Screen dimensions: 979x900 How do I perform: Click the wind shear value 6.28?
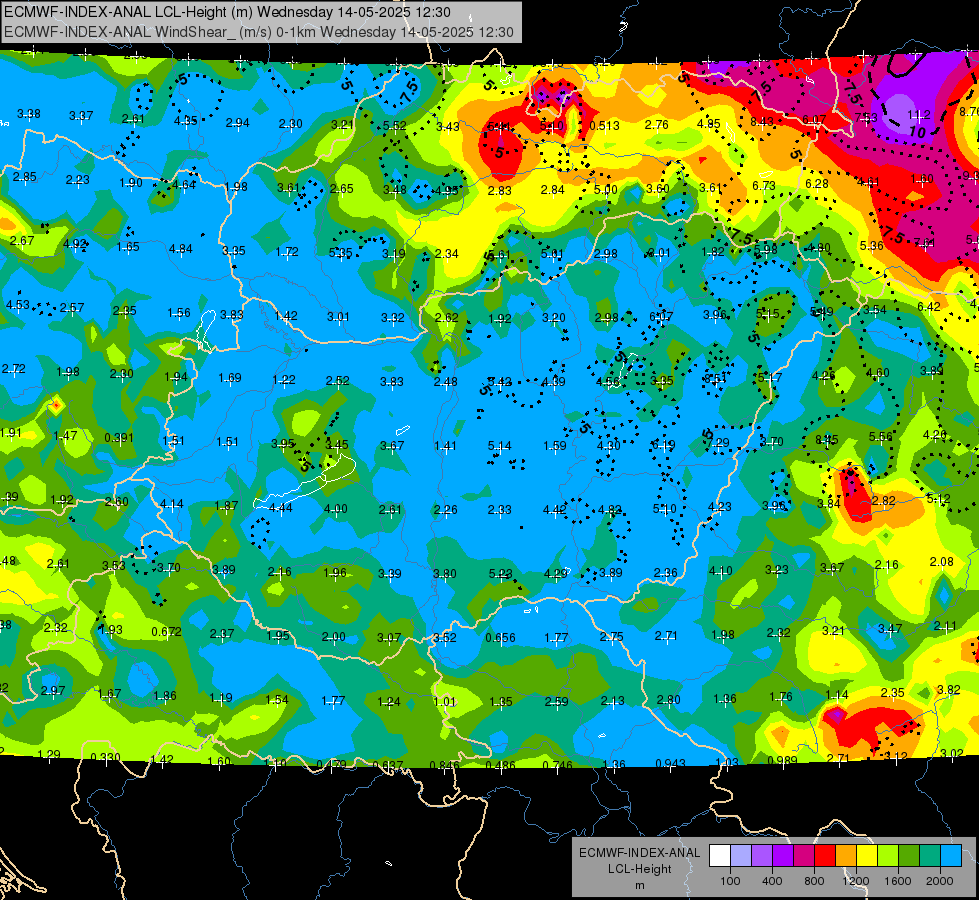[x=817, y=184]
